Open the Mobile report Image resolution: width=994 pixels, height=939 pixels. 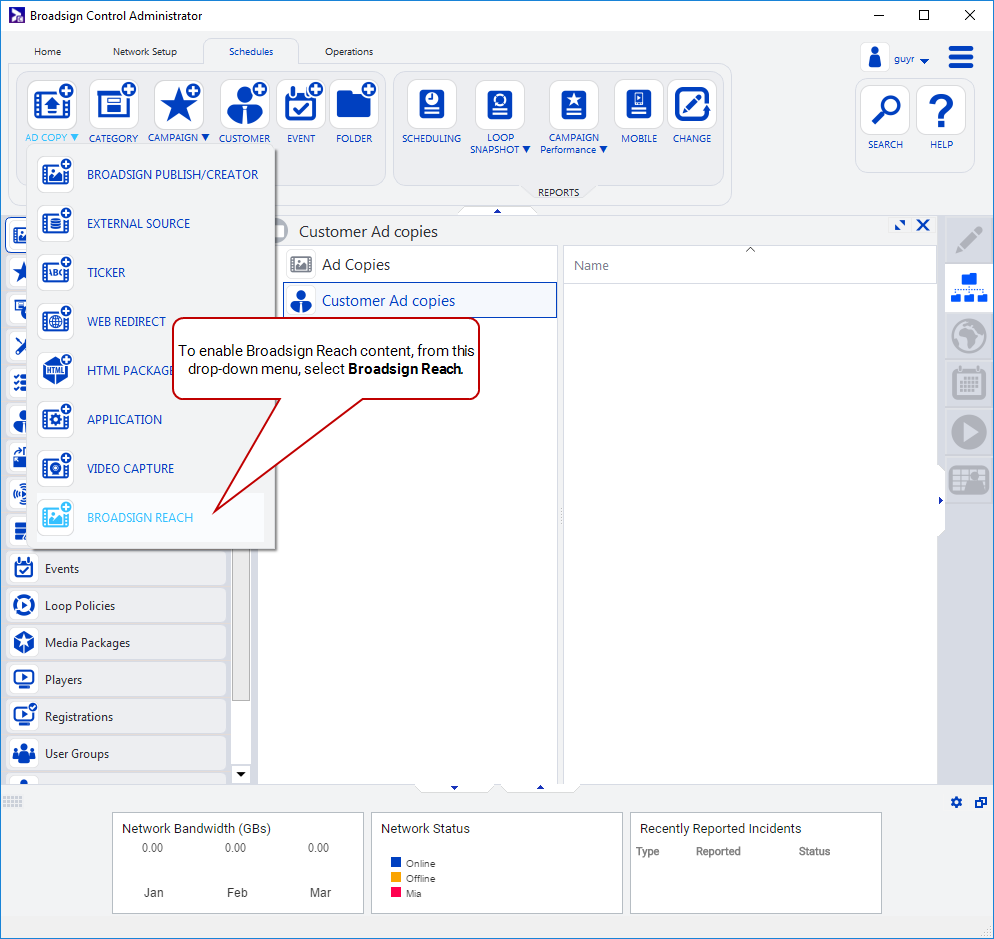point(639,104)
